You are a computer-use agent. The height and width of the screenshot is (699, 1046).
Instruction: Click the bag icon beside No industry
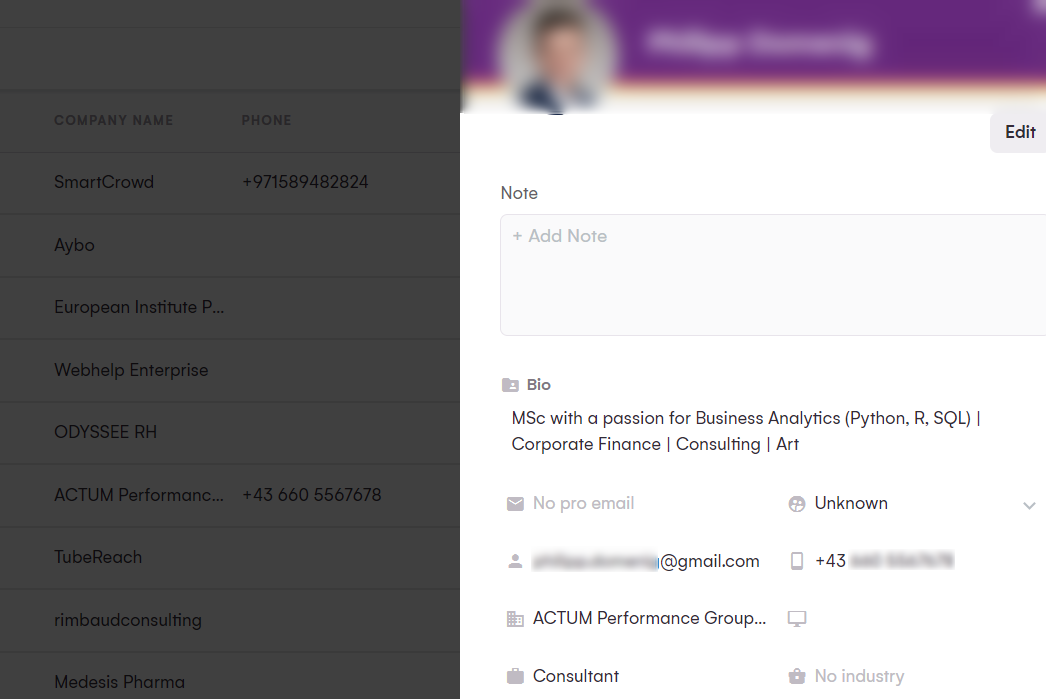(x=797, y=676)
